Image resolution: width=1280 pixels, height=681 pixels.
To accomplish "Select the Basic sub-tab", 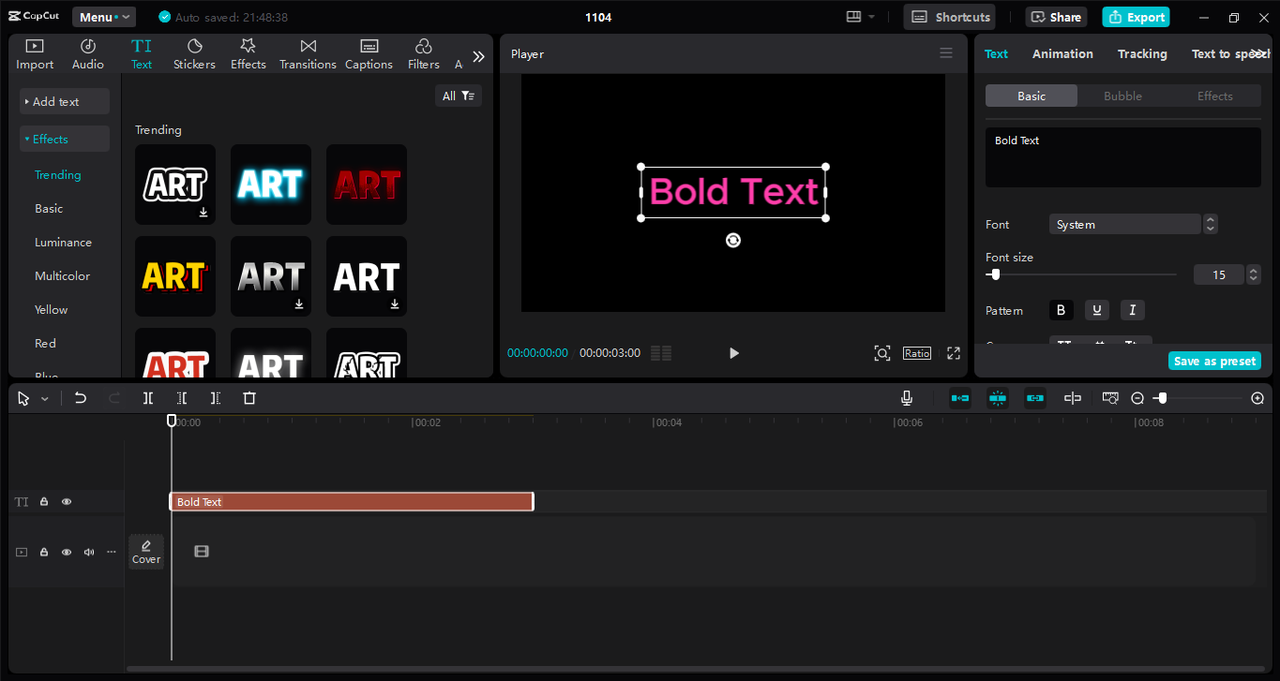I will (1031, 96).
